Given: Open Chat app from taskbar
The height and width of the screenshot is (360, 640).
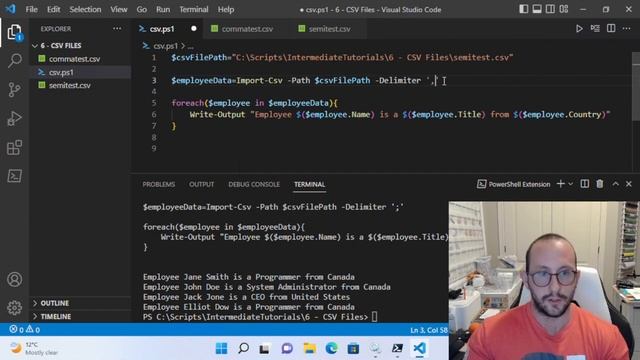Looking at the screenshot, I should pos(287,348).
